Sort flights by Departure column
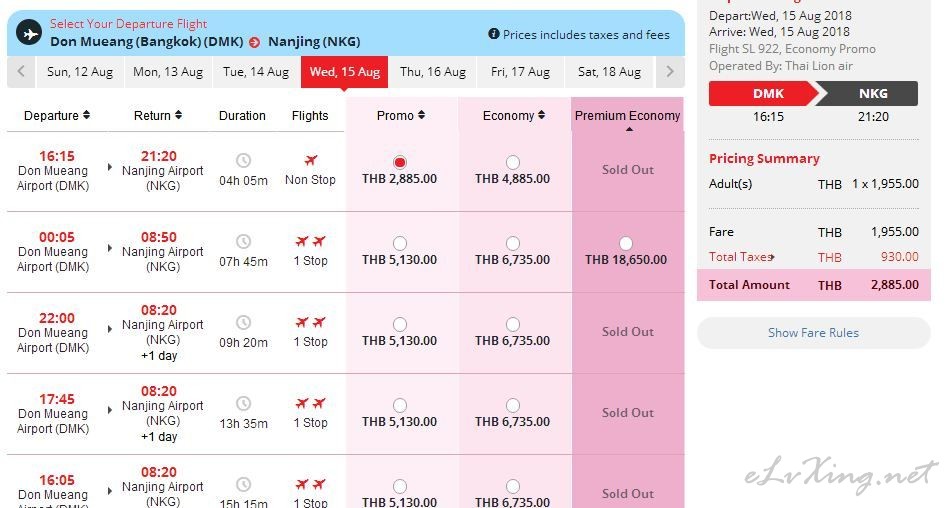The height and width of the screenshot is (508, 949). [57, 116]
